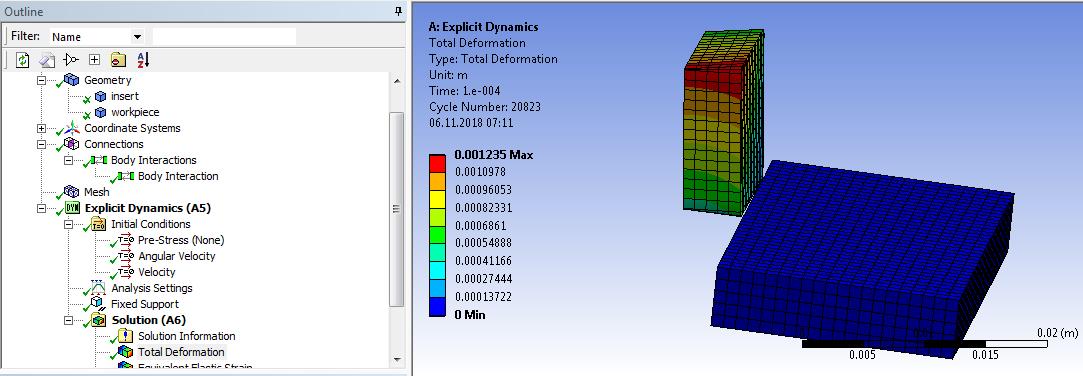Click the A-Z sort icon
The width and height of the screenshot is (1083, 376).
coord(143,59)
